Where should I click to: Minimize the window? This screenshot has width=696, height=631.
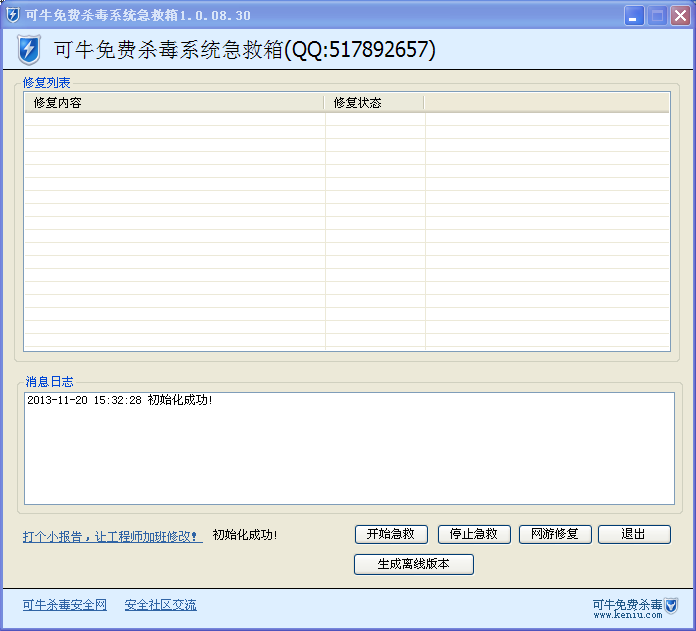(634, 16)
